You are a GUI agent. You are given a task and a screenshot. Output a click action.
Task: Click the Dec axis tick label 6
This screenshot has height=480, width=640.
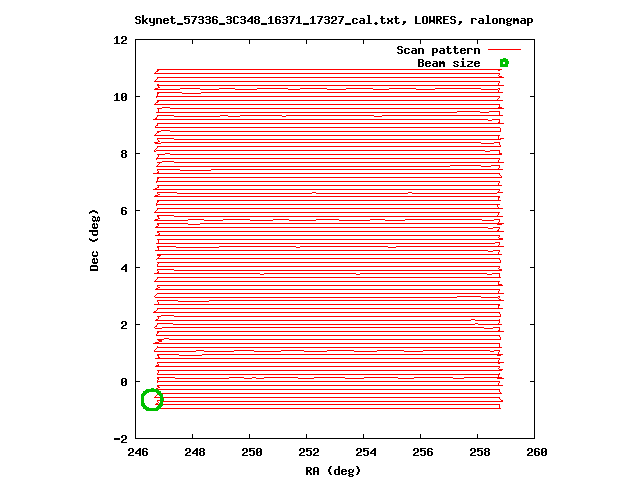[x=124, y=211]
